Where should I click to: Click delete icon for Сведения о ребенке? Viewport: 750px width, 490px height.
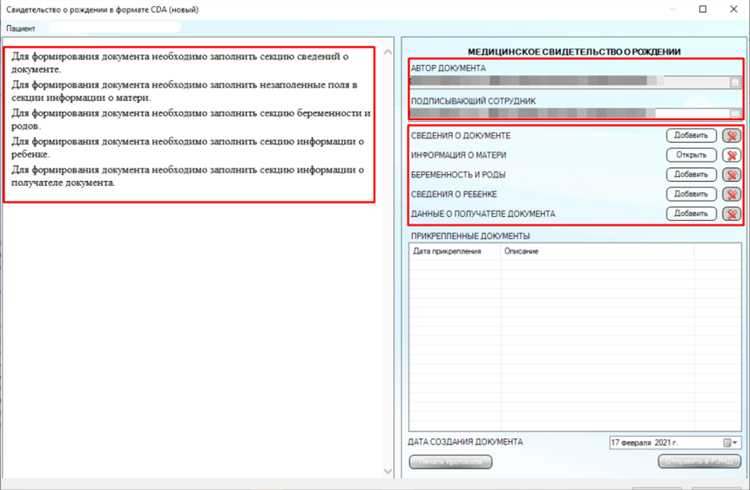pyautogui.click(x=731, y=194)
